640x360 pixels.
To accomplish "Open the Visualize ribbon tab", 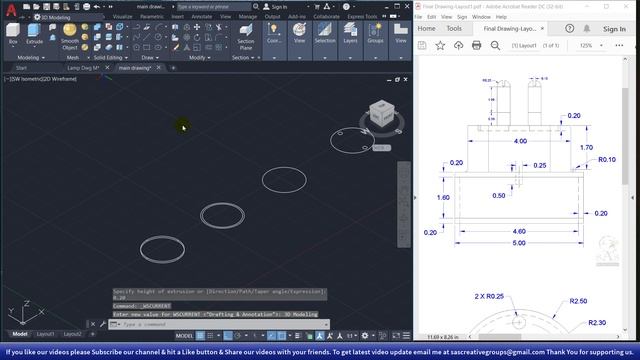I will click(122, 17).
